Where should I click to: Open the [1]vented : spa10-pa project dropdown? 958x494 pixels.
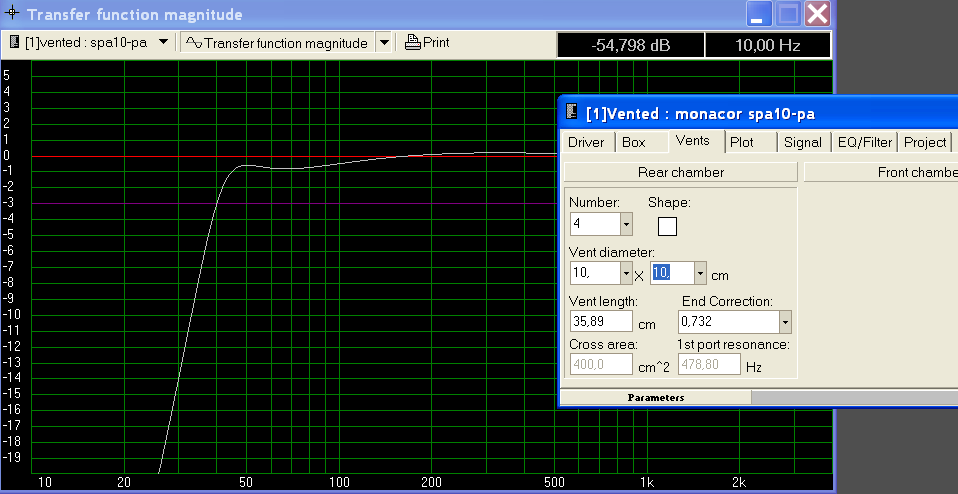tap(163, 43)
